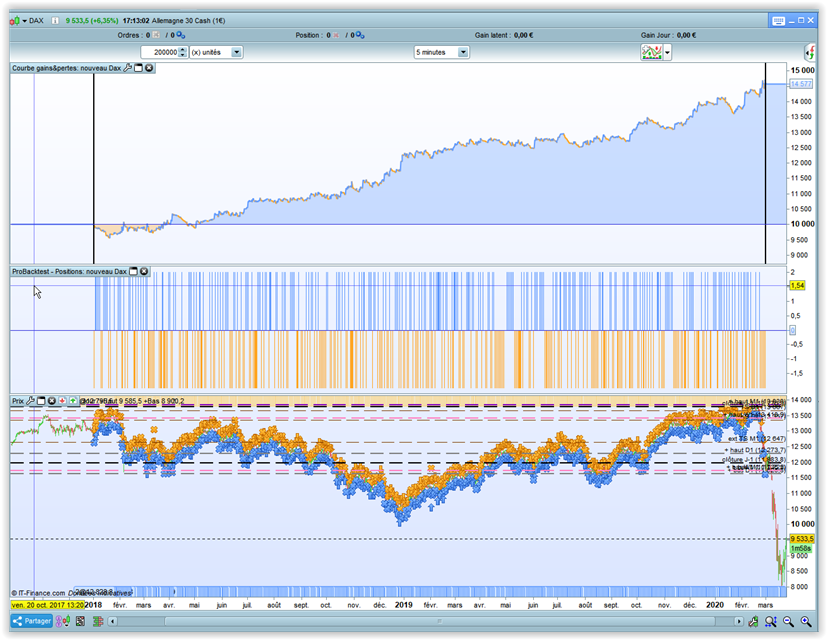Open settings wrench for Courbe gains&pertes

[128, 68]
